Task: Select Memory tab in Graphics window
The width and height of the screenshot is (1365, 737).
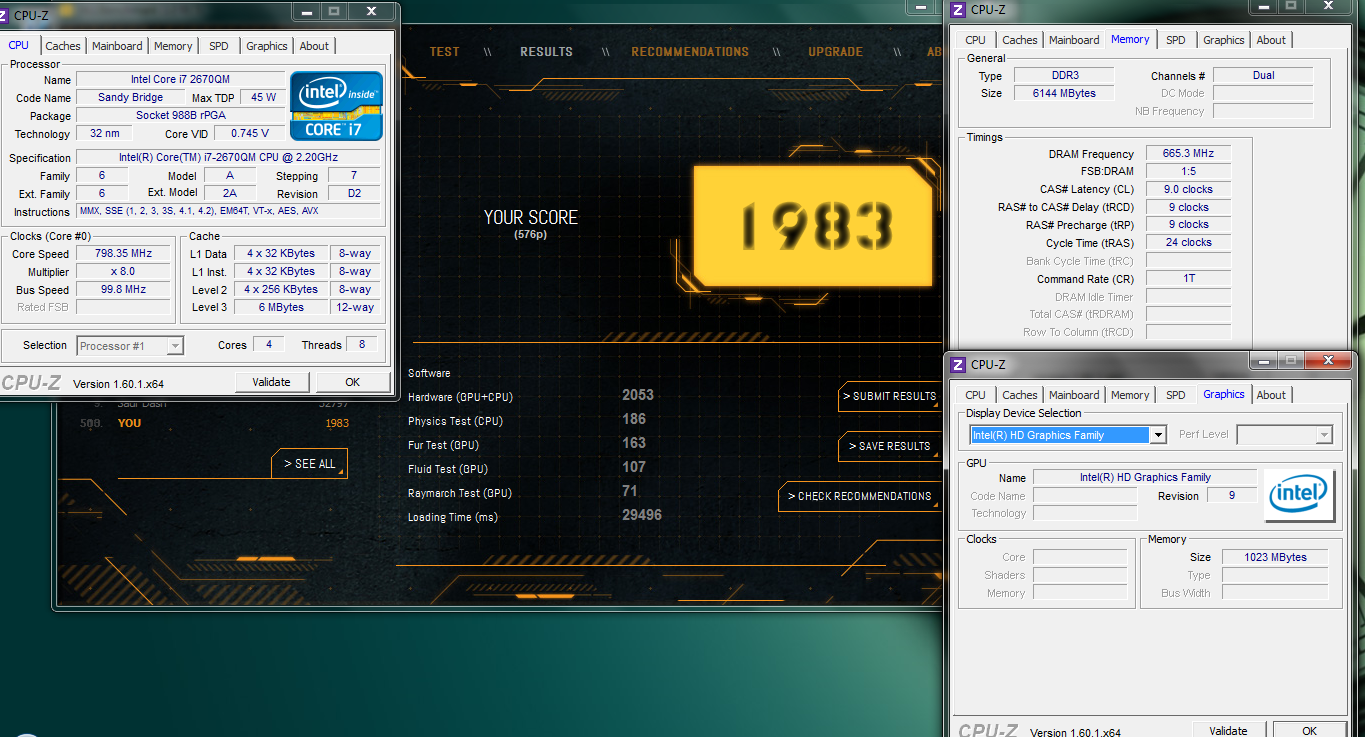Action: pos(1130,395)
